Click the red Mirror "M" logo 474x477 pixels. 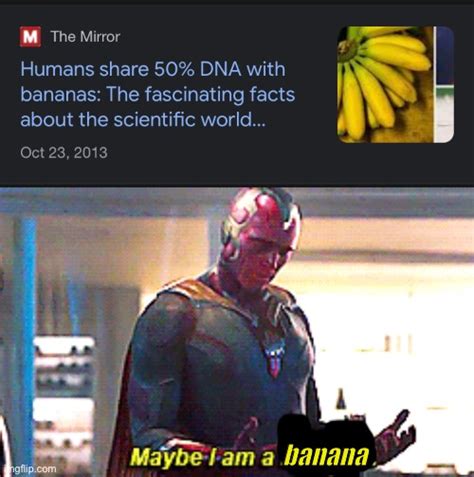pyautogui.click(x=30, y=37)
